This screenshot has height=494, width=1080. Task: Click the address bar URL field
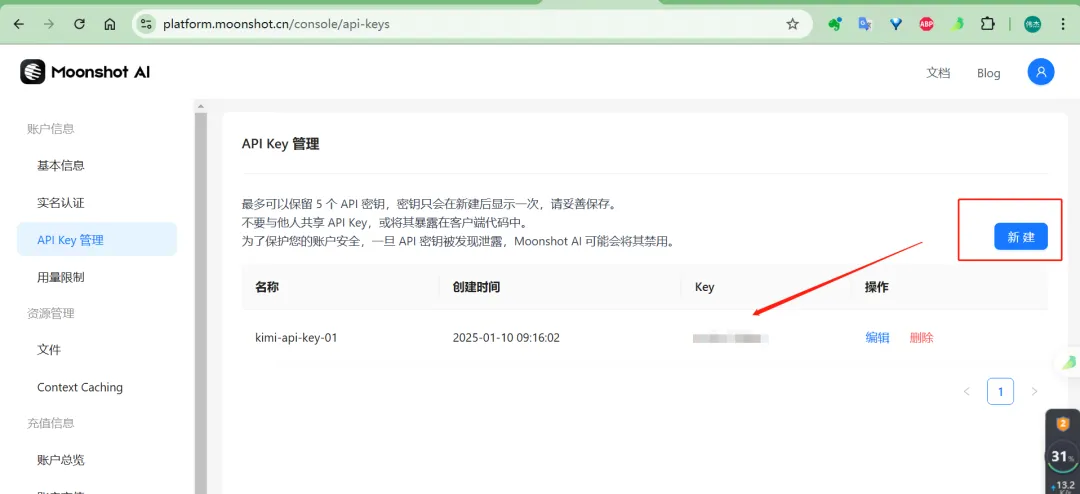[450, 24]
